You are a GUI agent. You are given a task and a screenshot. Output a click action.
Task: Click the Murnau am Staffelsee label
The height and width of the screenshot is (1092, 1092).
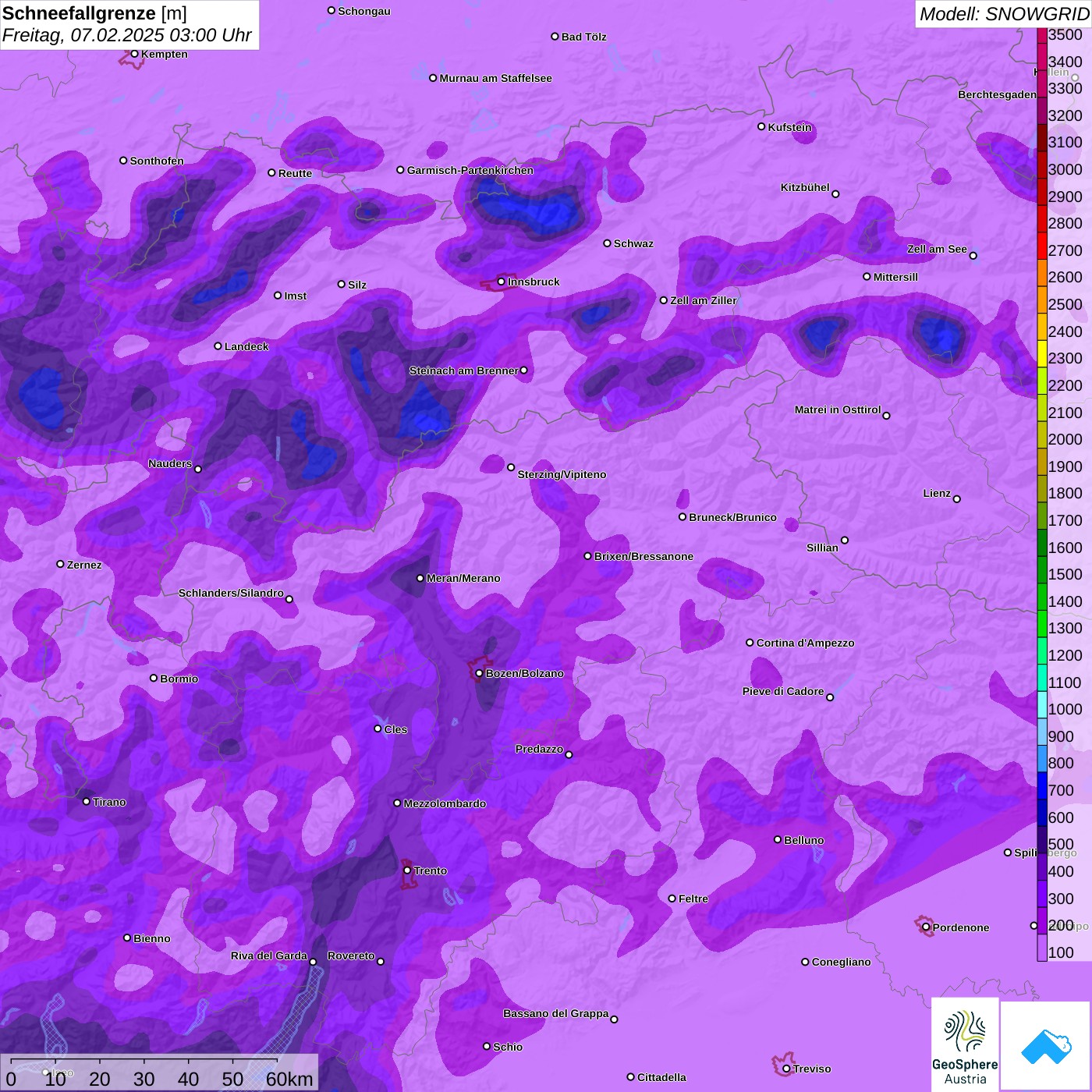pyautogui.click(x=495, y=78)
